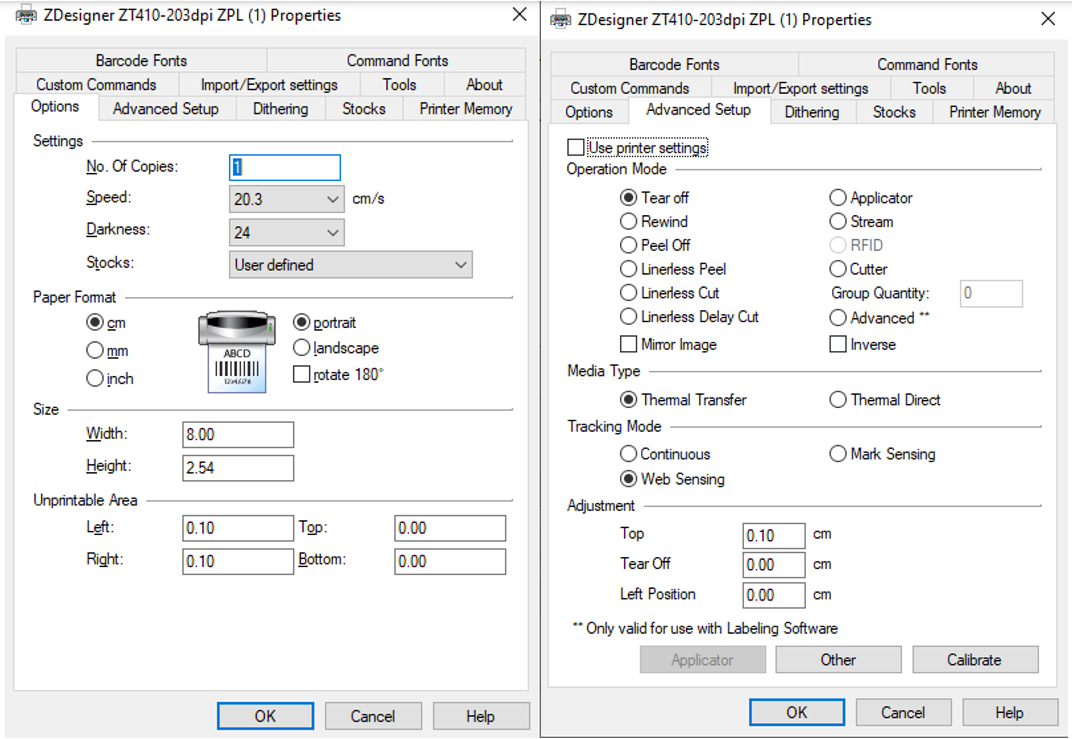
Task: Click the Tear Off adjustment field
Action: [773, 564]
